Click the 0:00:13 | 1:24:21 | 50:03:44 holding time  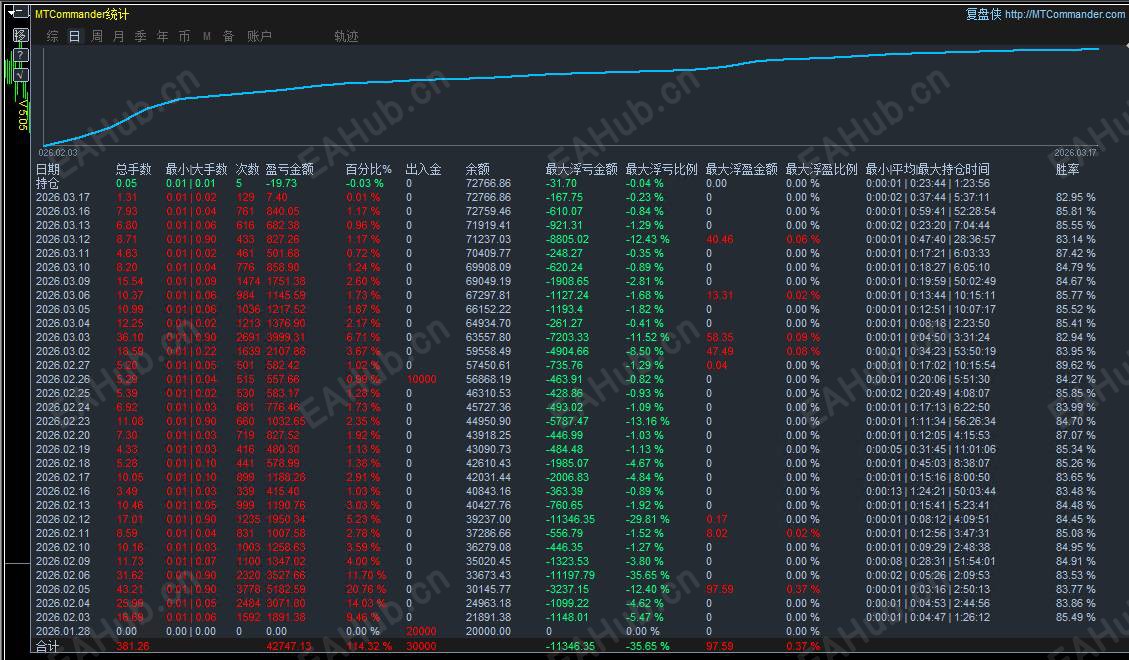click(x=931, y=491)
